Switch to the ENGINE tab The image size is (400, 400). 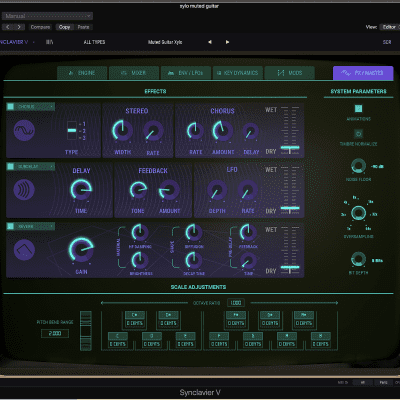pos(82,73)
